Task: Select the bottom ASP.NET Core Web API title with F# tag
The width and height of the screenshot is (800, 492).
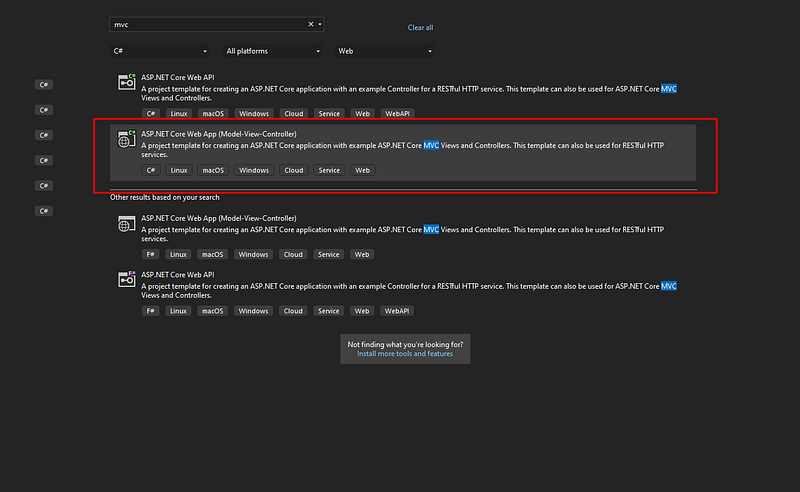Action: click(178, 275)
